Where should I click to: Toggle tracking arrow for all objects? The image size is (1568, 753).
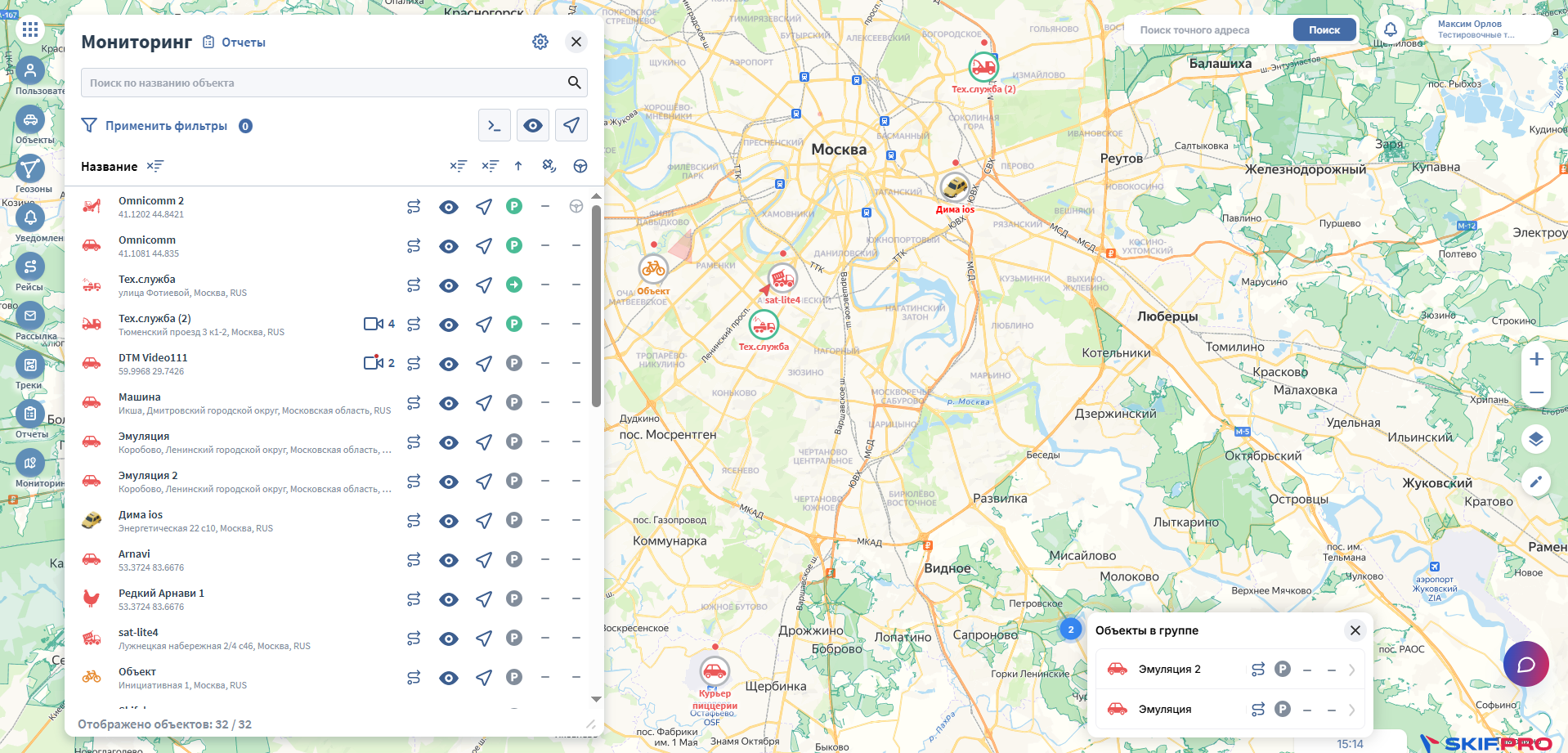click(571, 125)
